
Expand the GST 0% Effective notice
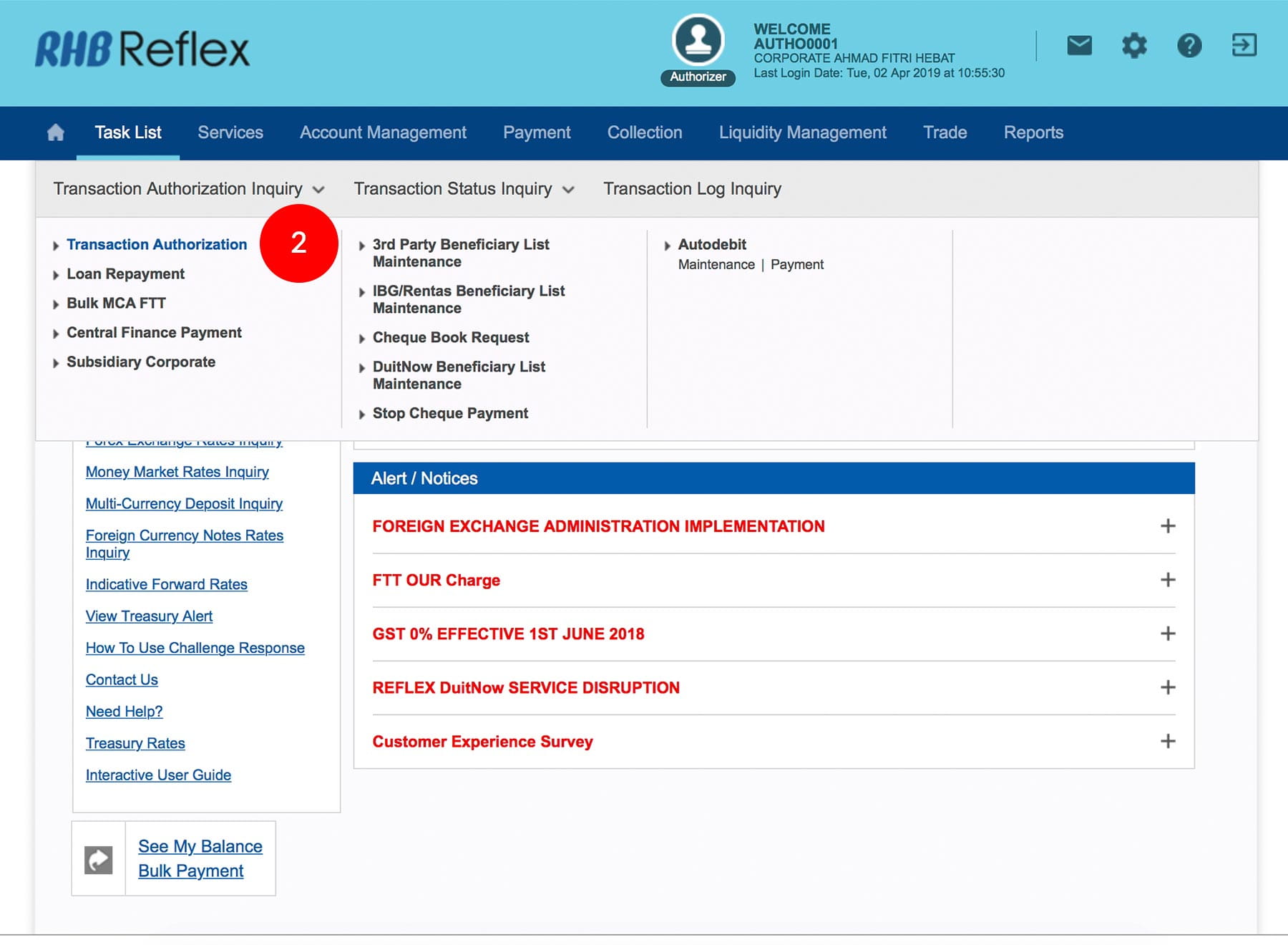pos(1167,634)
